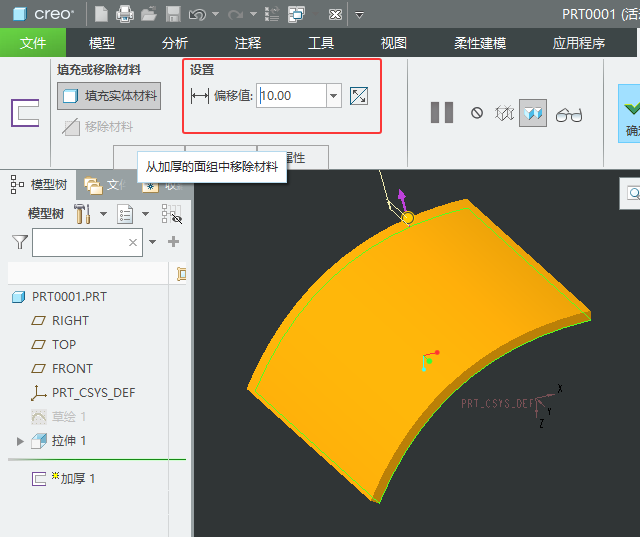Select 移除材料 option

point(98,127)
